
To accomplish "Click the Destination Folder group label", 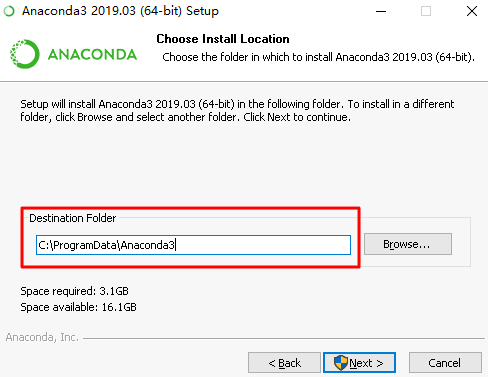I will [x=73, y=218].
